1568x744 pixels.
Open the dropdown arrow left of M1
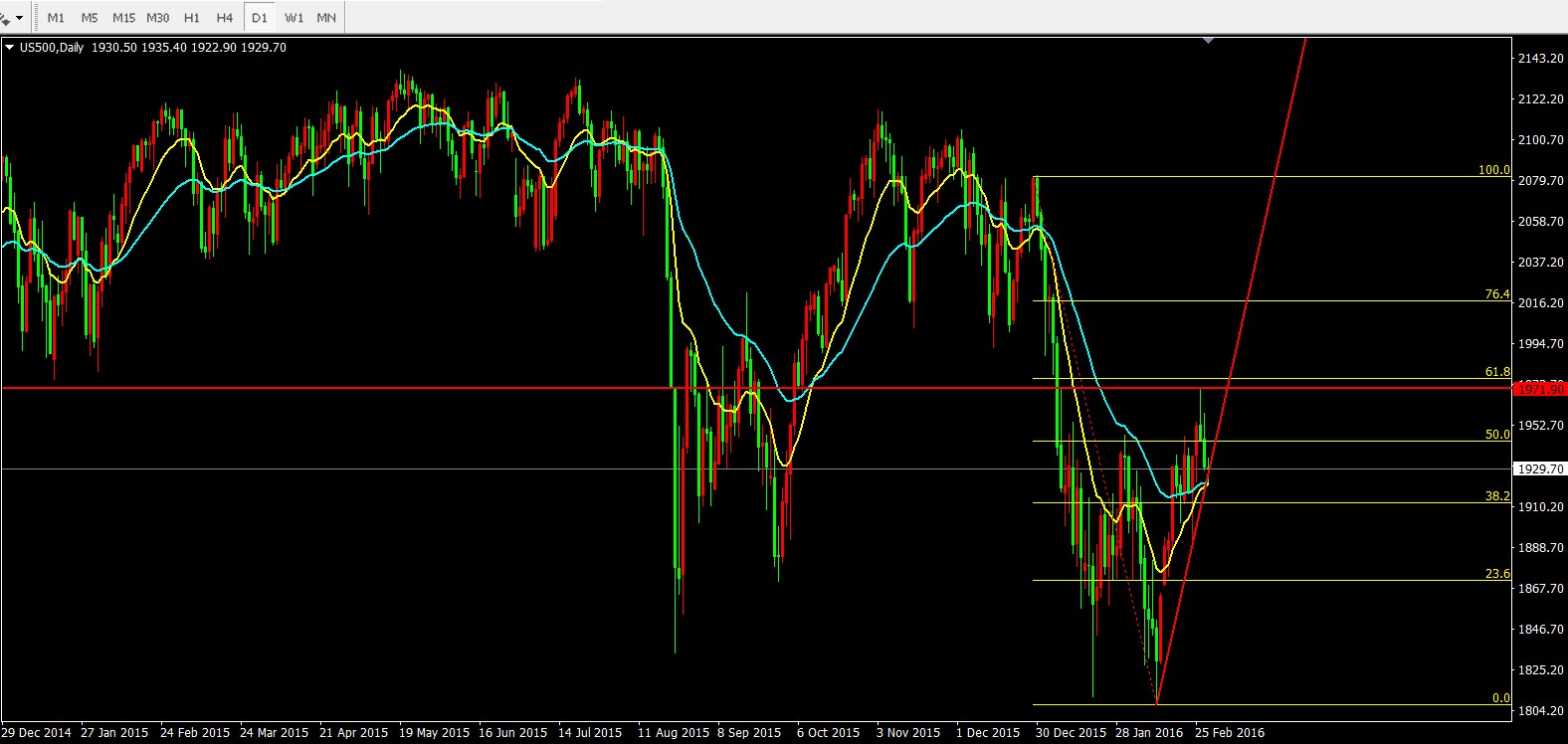[19, 18]
